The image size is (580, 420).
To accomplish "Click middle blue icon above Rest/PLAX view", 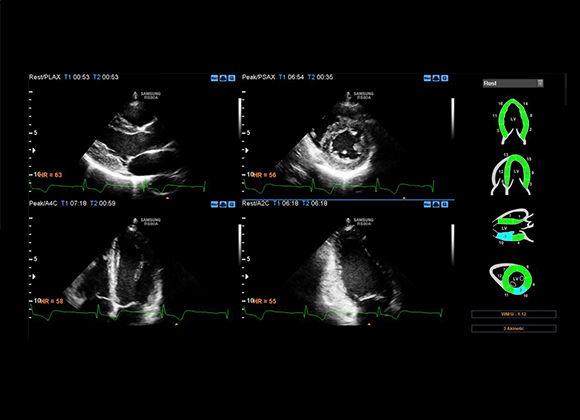I will pyautogui.click(x=223, y=78).
